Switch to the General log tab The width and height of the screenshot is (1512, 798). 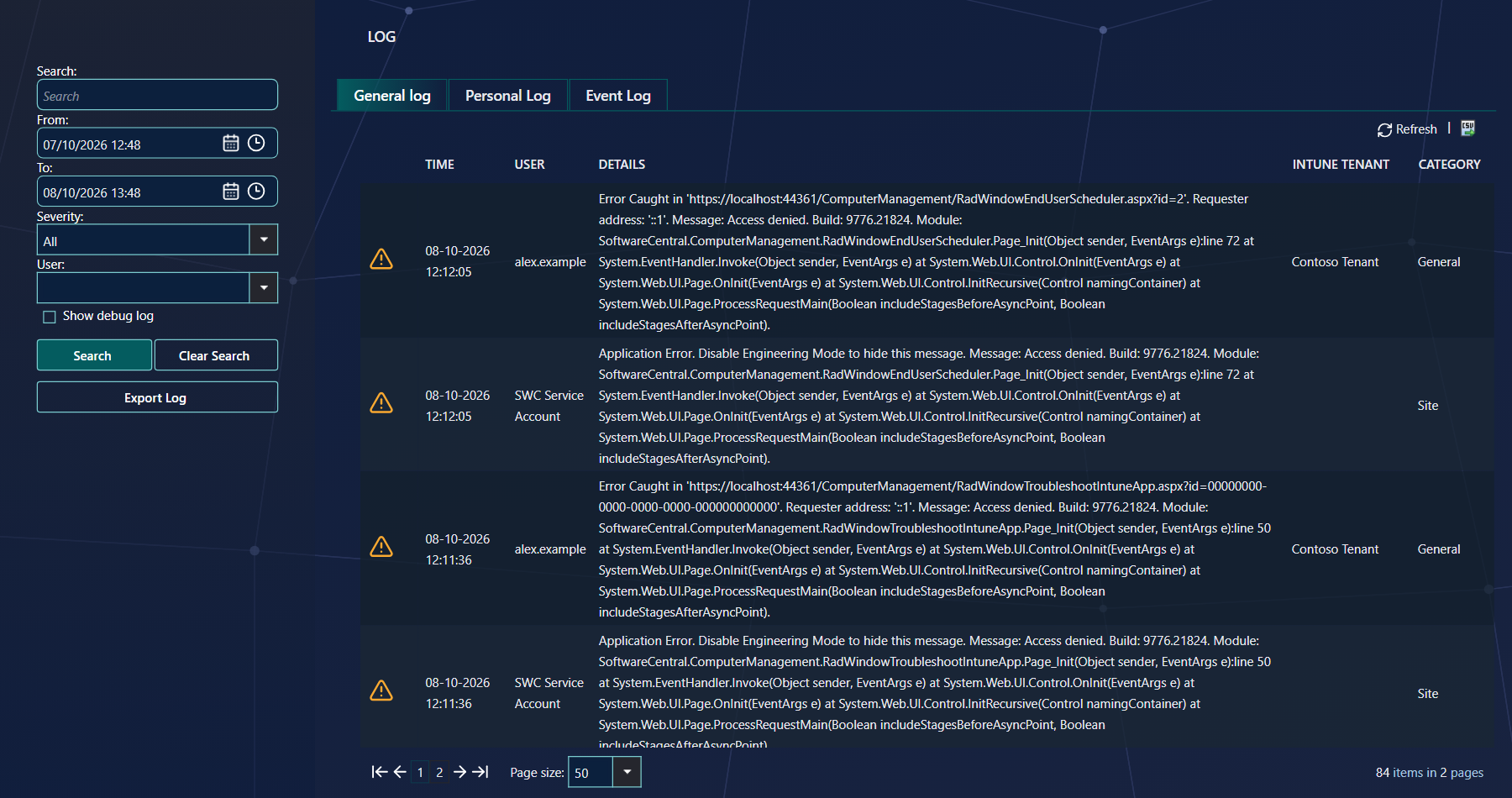pyautogui.click(x=392, y=96)
